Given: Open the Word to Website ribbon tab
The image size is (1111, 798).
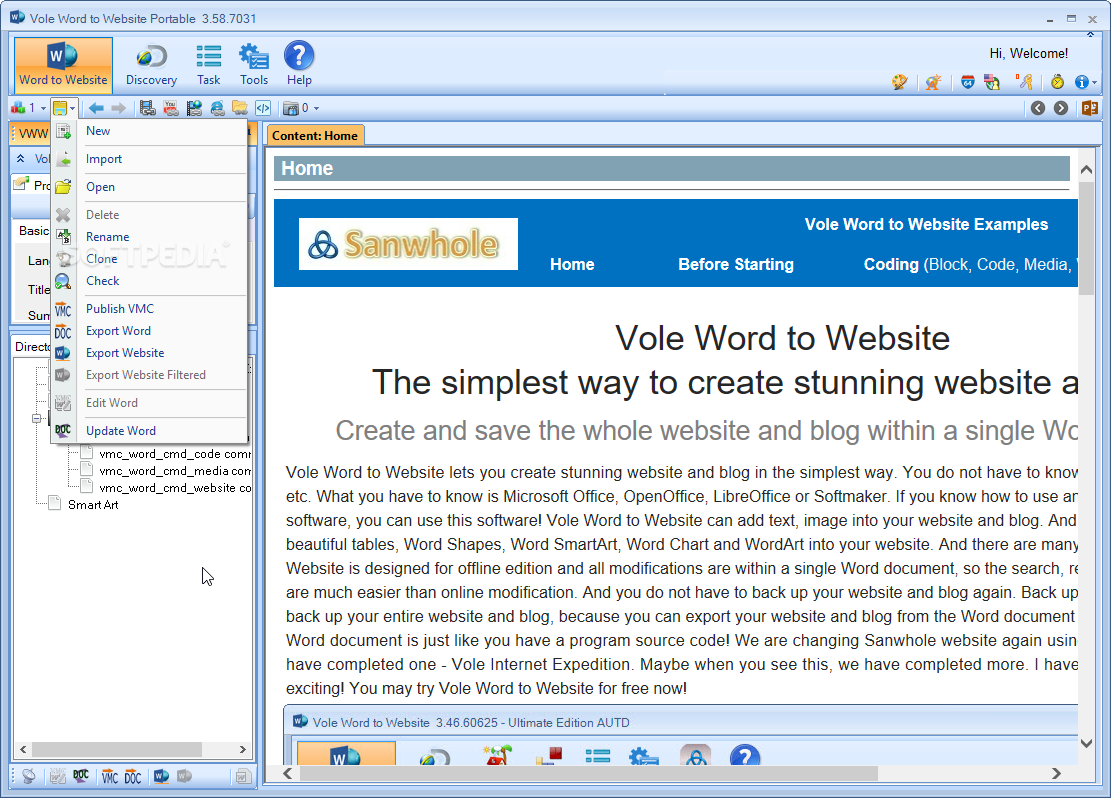Looking at the screenshot, I should click(x=63, y=65).
